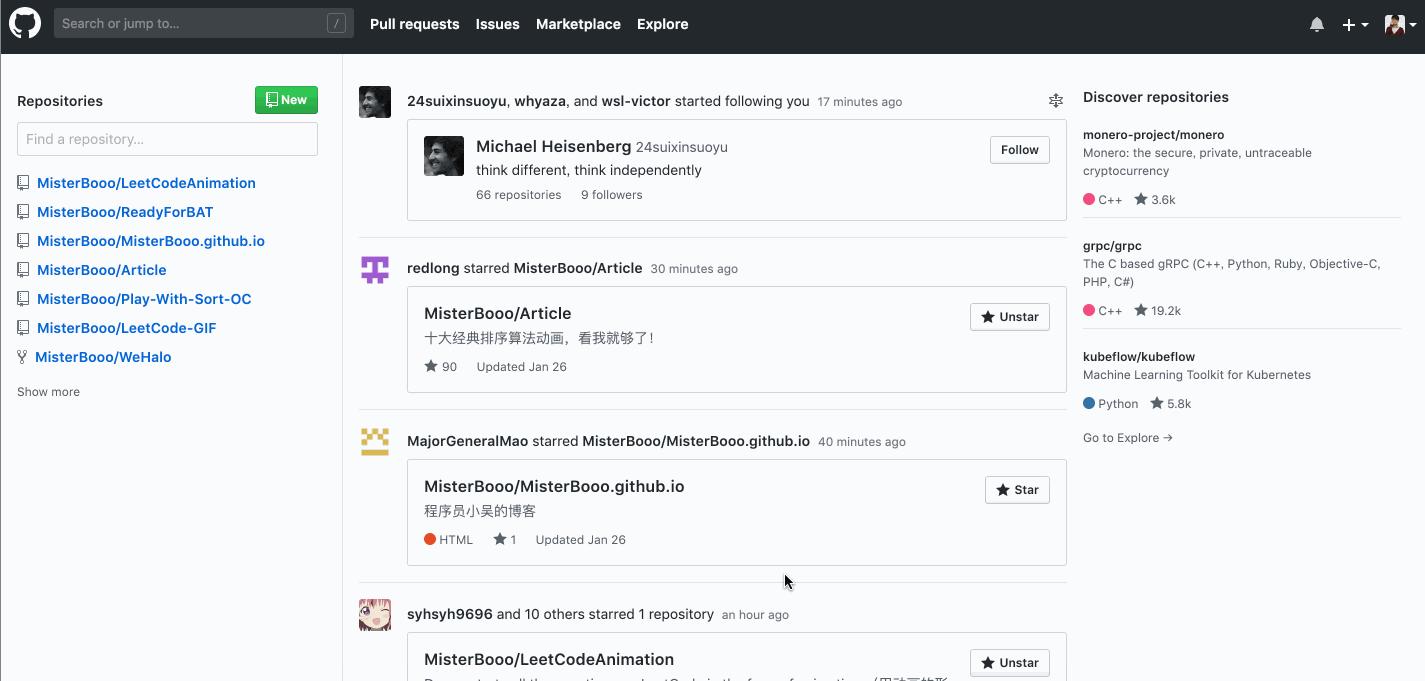The width and height of the screenshot is (1425, 681).
Task: Click the feed settings icon
Action: tap(1055, 100)
